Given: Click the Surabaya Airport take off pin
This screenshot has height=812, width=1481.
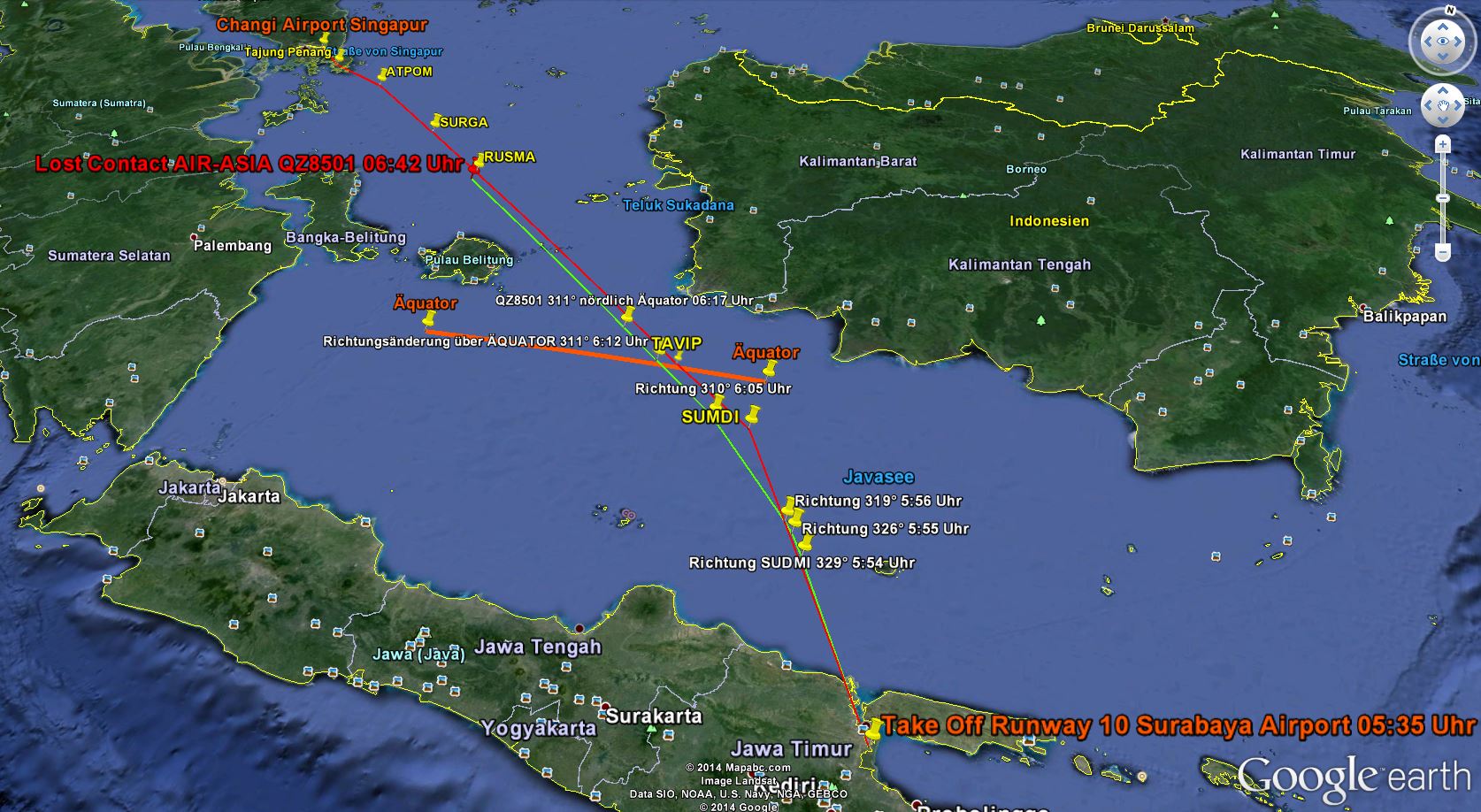Looking at the screenshot, I should 873,729.
